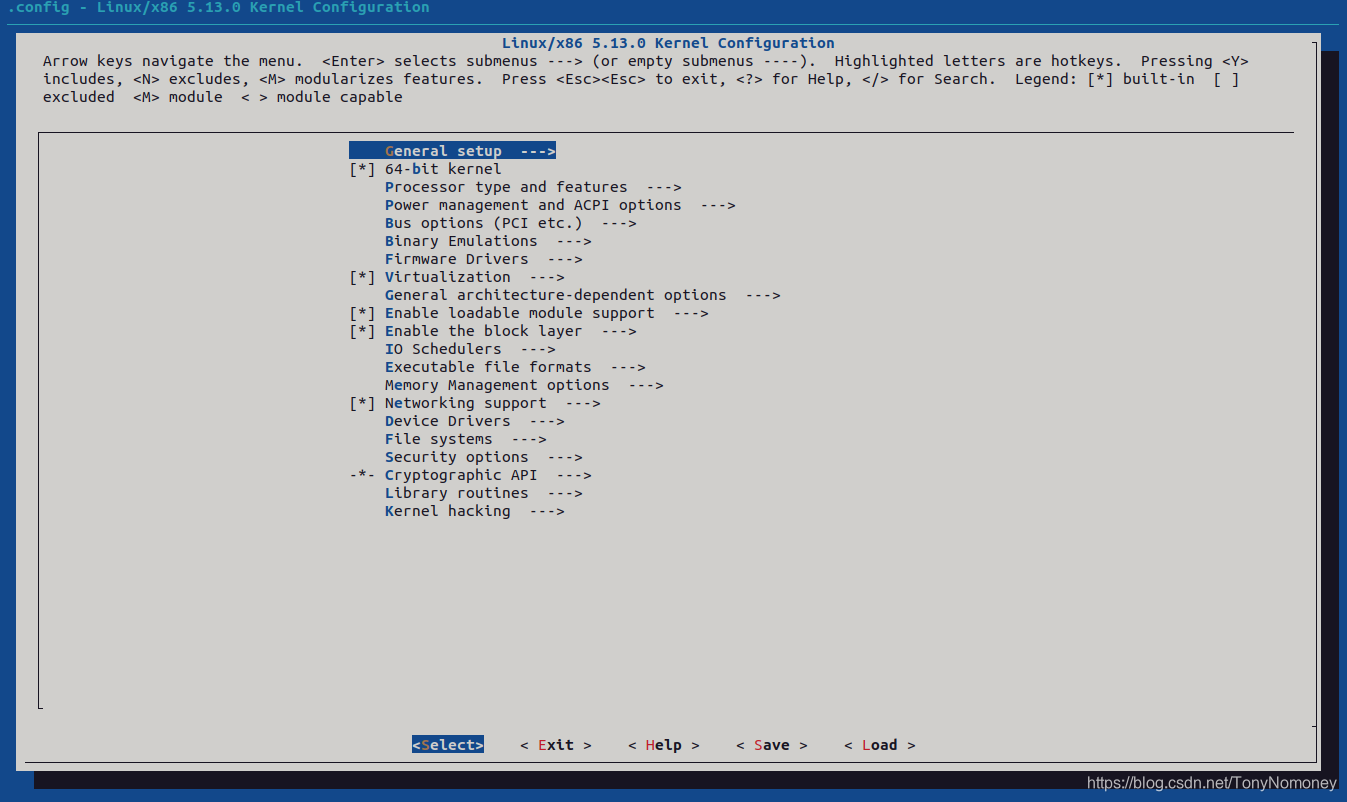
Task: Open Kernel hacking submenu
Action: pos(475,511)
